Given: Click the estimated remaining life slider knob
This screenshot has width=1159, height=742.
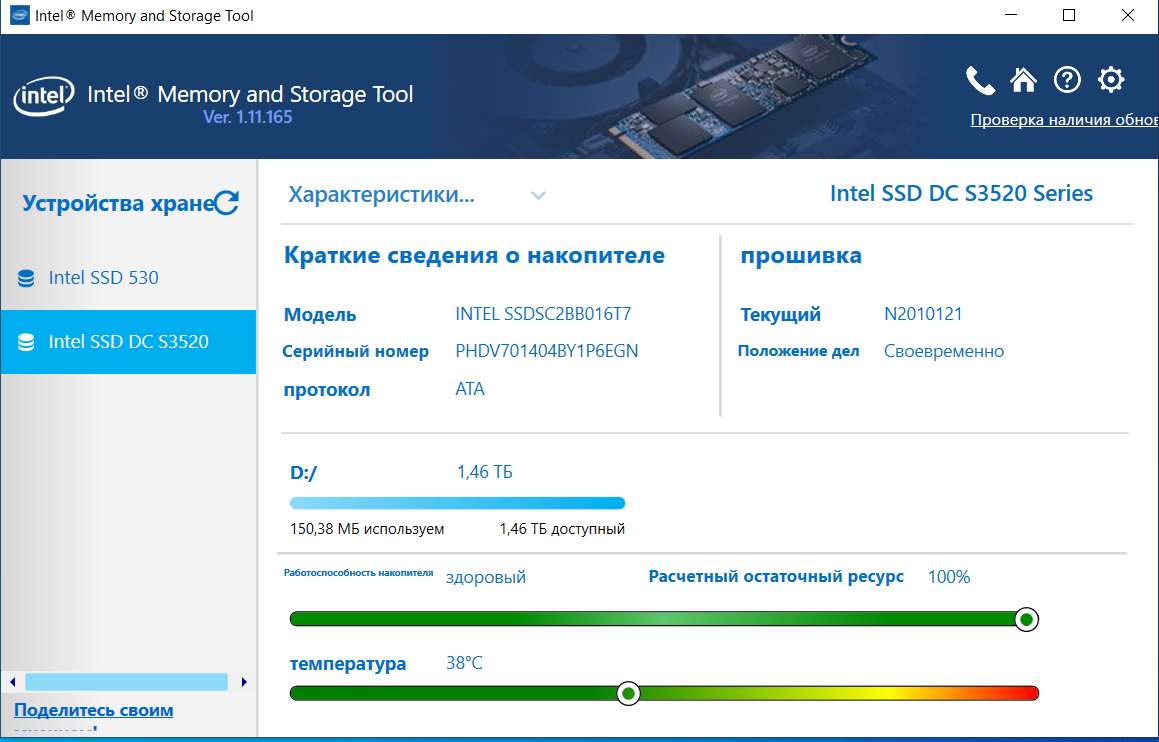Looking at the screenshot, I should coord(1026,619).
